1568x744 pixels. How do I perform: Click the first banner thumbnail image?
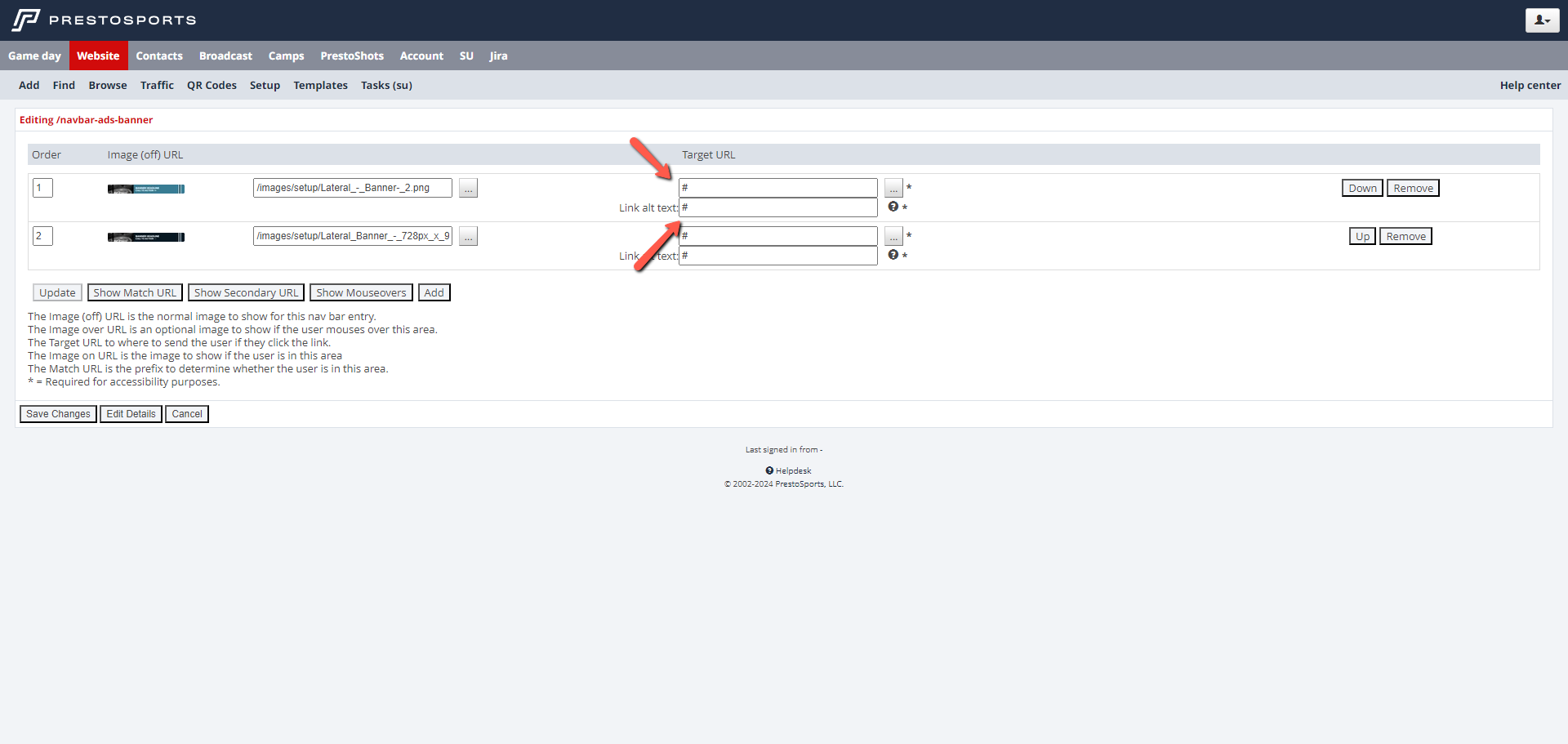(x=146, y=189)
